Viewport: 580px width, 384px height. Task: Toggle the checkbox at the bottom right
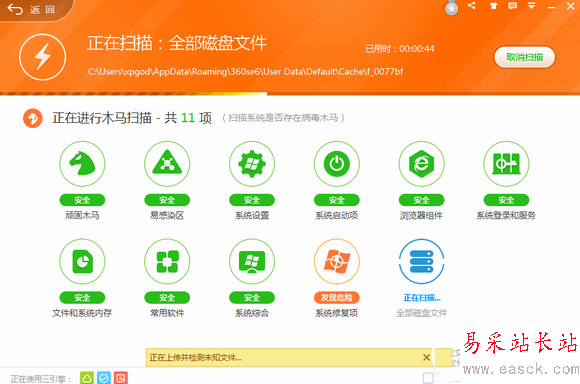[428, 378]
